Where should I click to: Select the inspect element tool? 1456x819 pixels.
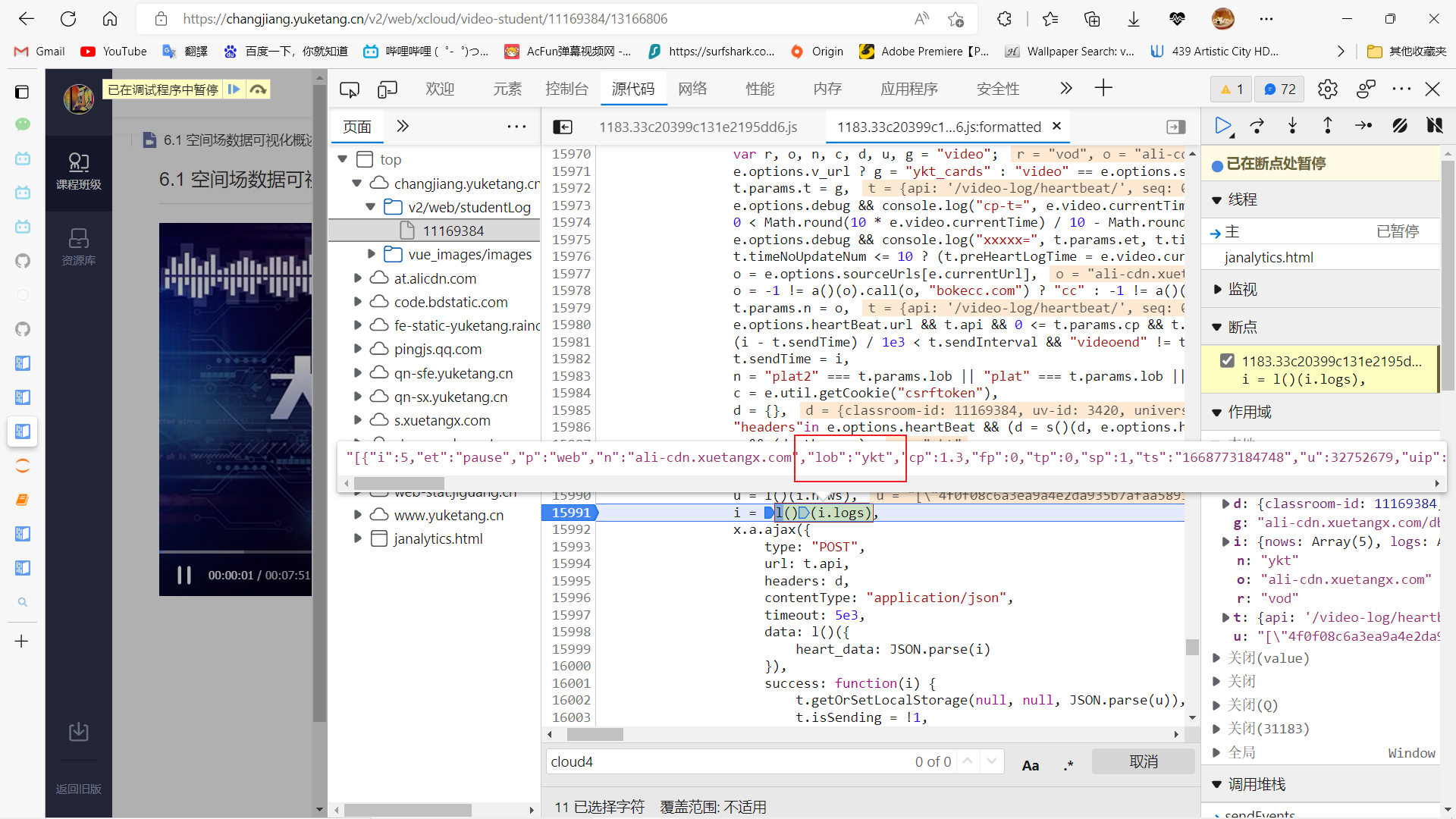coord(350,89)
